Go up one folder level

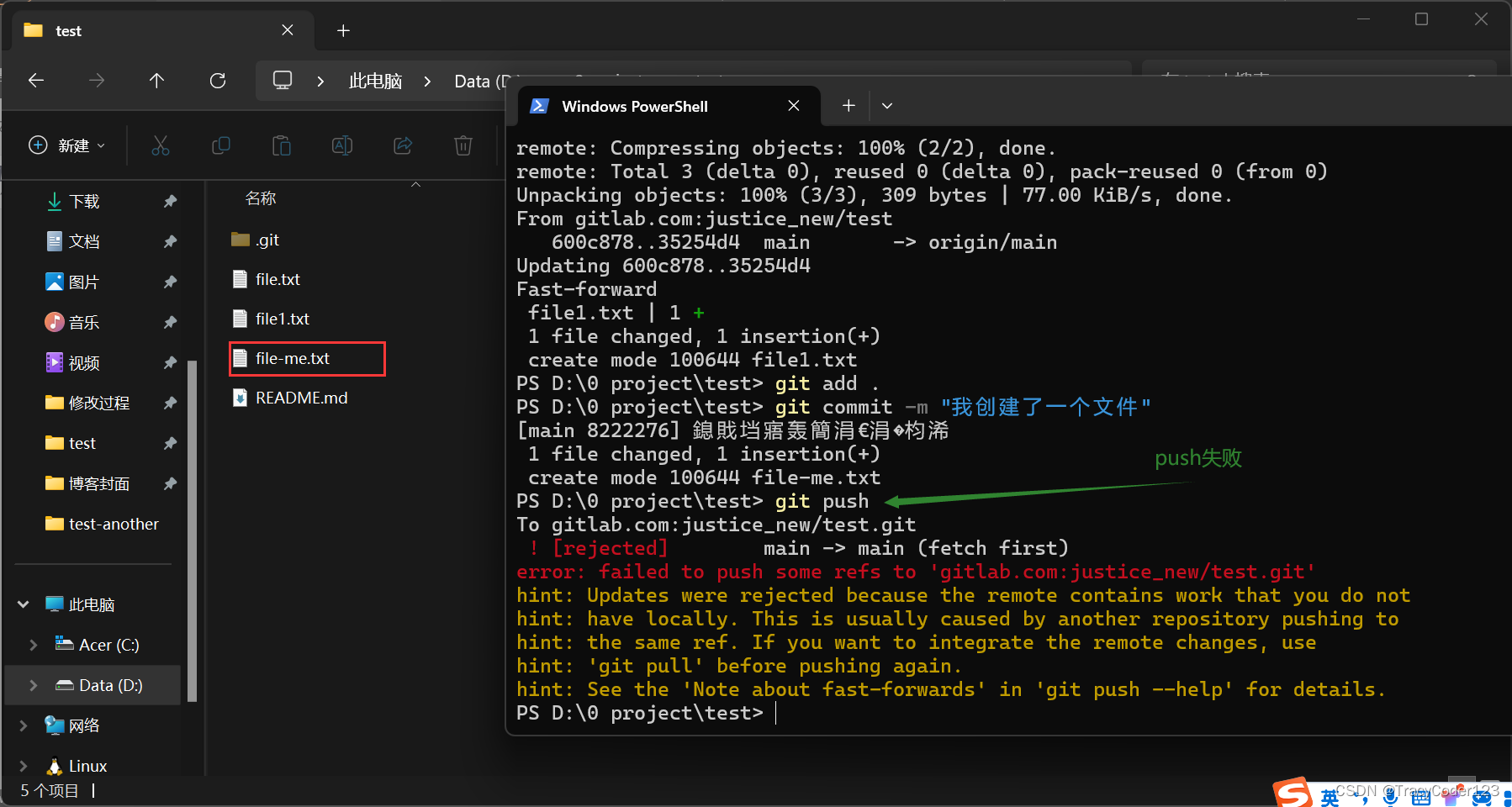coord(156,81)
